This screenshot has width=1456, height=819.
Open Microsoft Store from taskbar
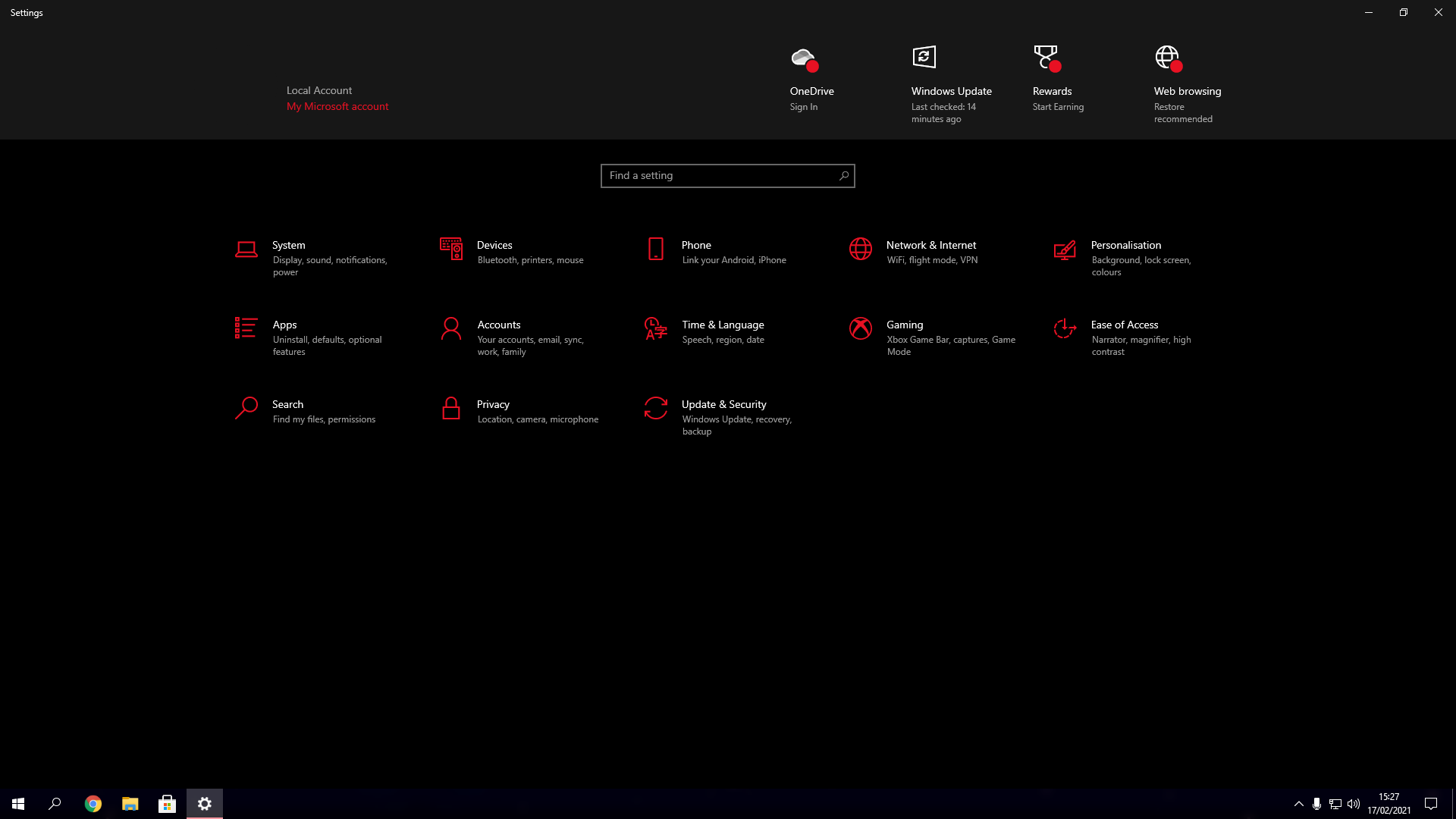coord(167,804)
